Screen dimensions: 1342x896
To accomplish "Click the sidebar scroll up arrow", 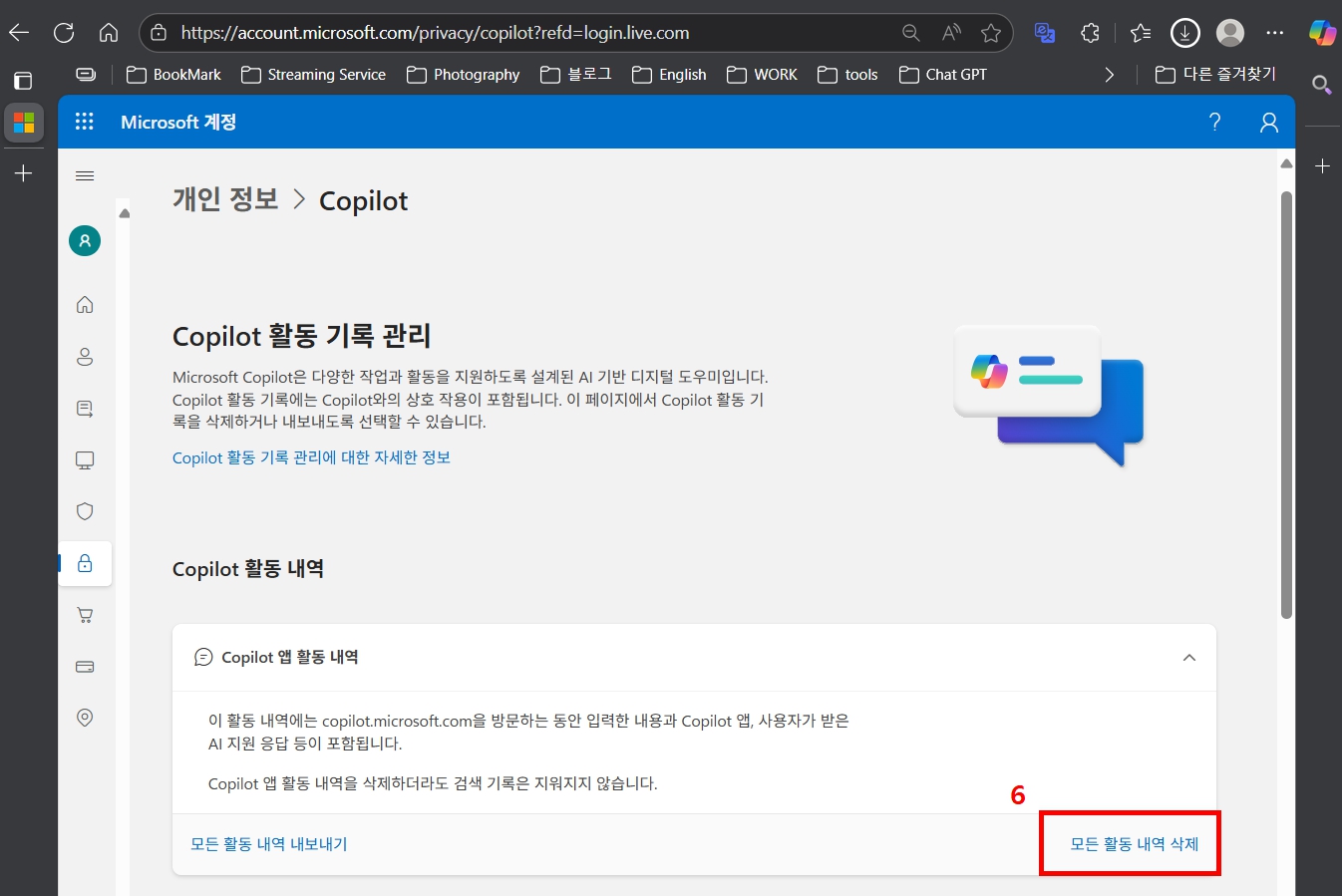I will point(125,212).
